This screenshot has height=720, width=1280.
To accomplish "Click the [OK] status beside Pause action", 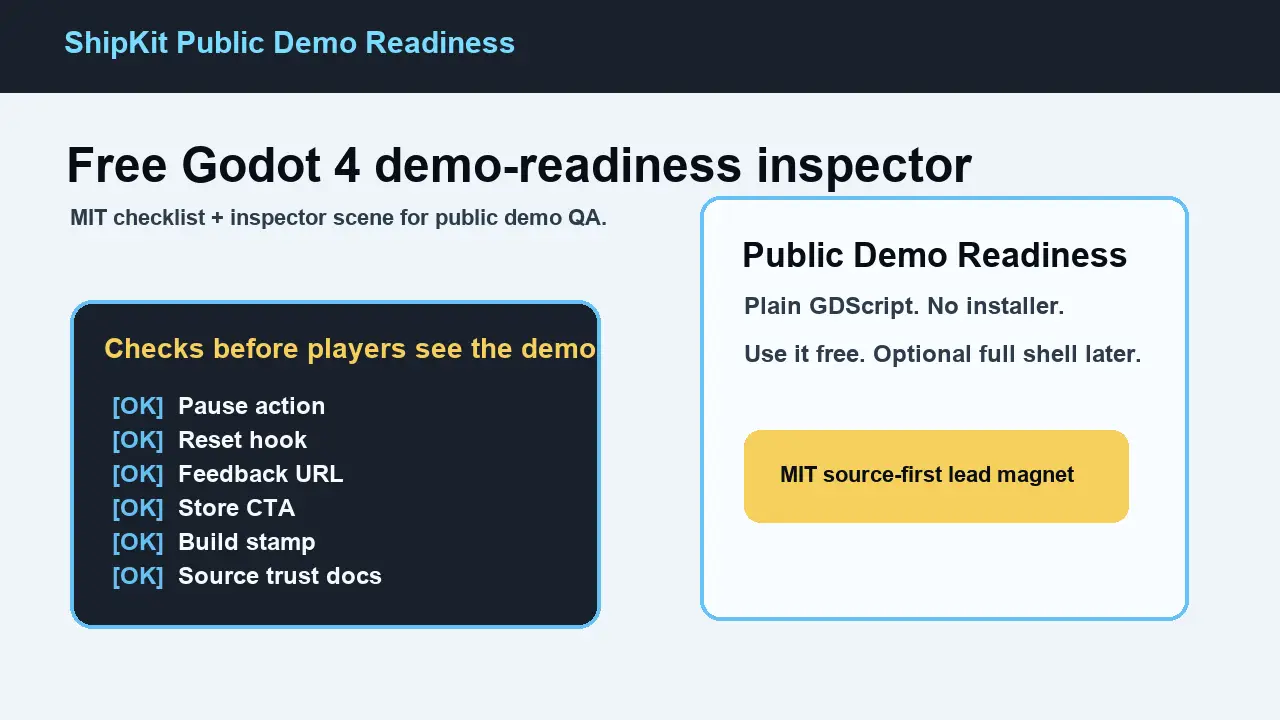I will (x=138, y=406).
